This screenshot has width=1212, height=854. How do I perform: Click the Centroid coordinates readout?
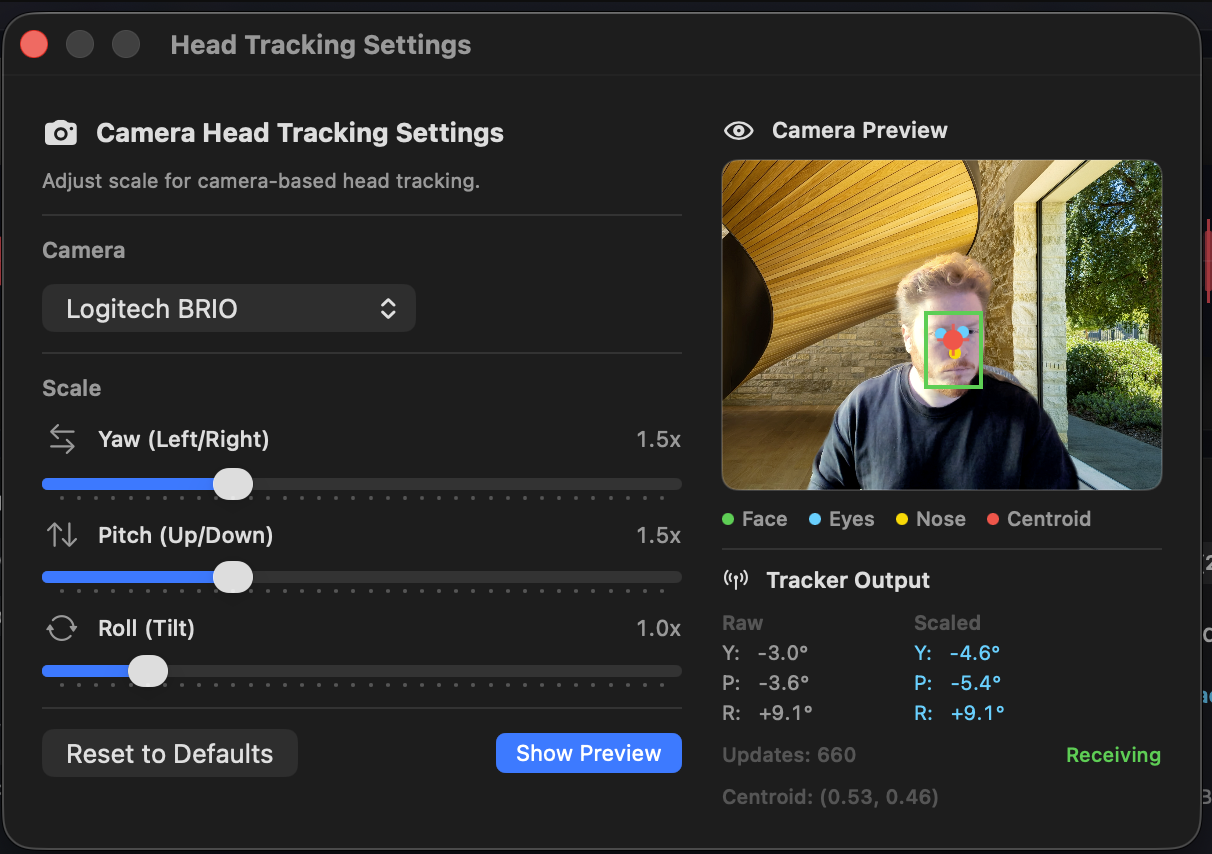pyautogui.click(x=830, y=797)
